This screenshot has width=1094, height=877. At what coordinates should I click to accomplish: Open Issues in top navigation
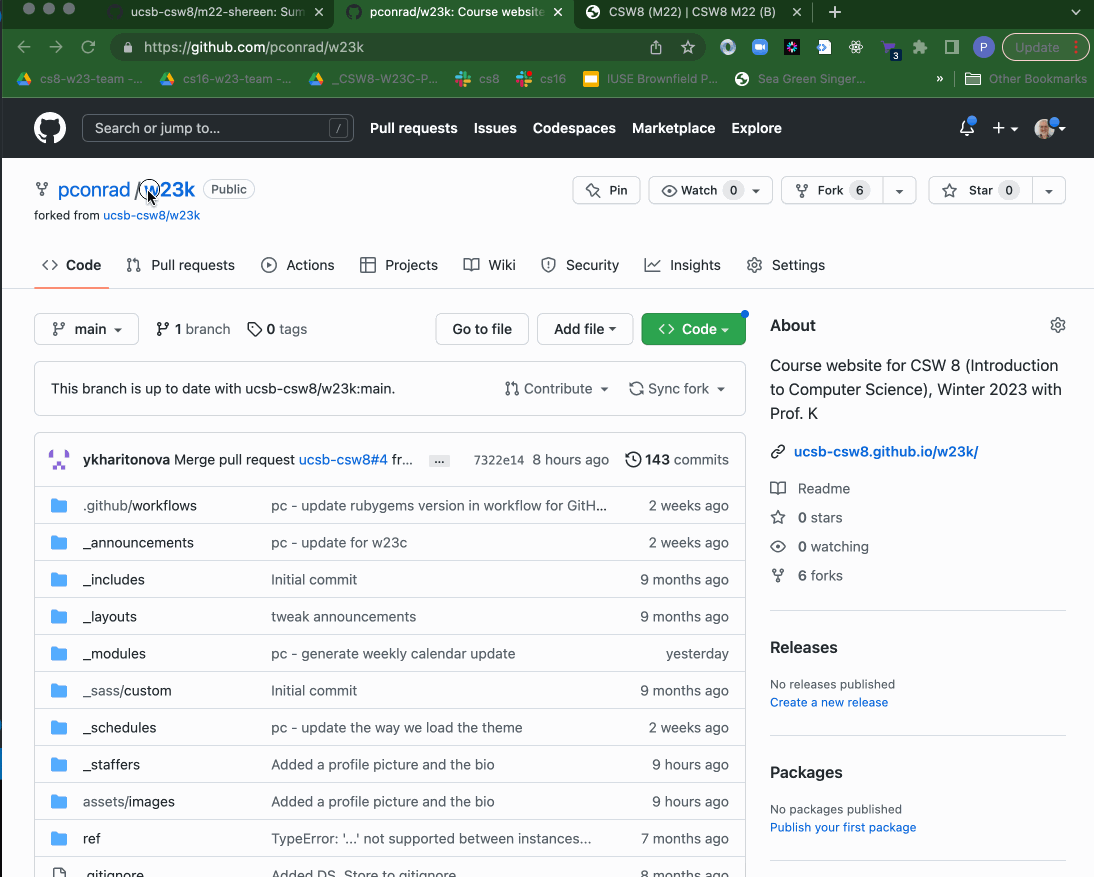pos(495,128)
